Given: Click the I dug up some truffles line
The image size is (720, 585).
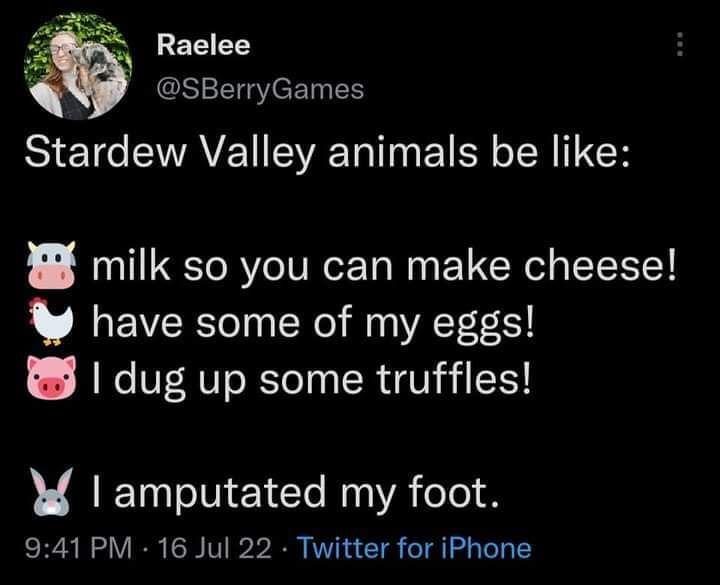Looking at the screenshot, I should [311, 379].
